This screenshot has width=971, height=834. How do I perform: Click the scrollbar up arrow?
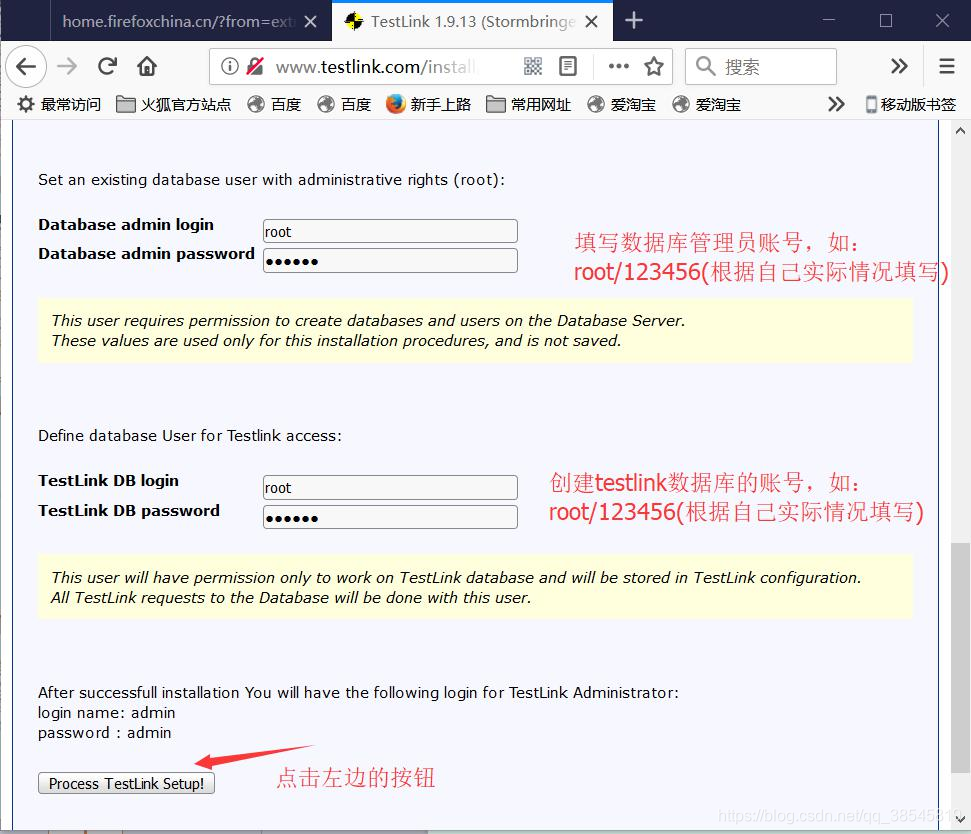[960, 131]
